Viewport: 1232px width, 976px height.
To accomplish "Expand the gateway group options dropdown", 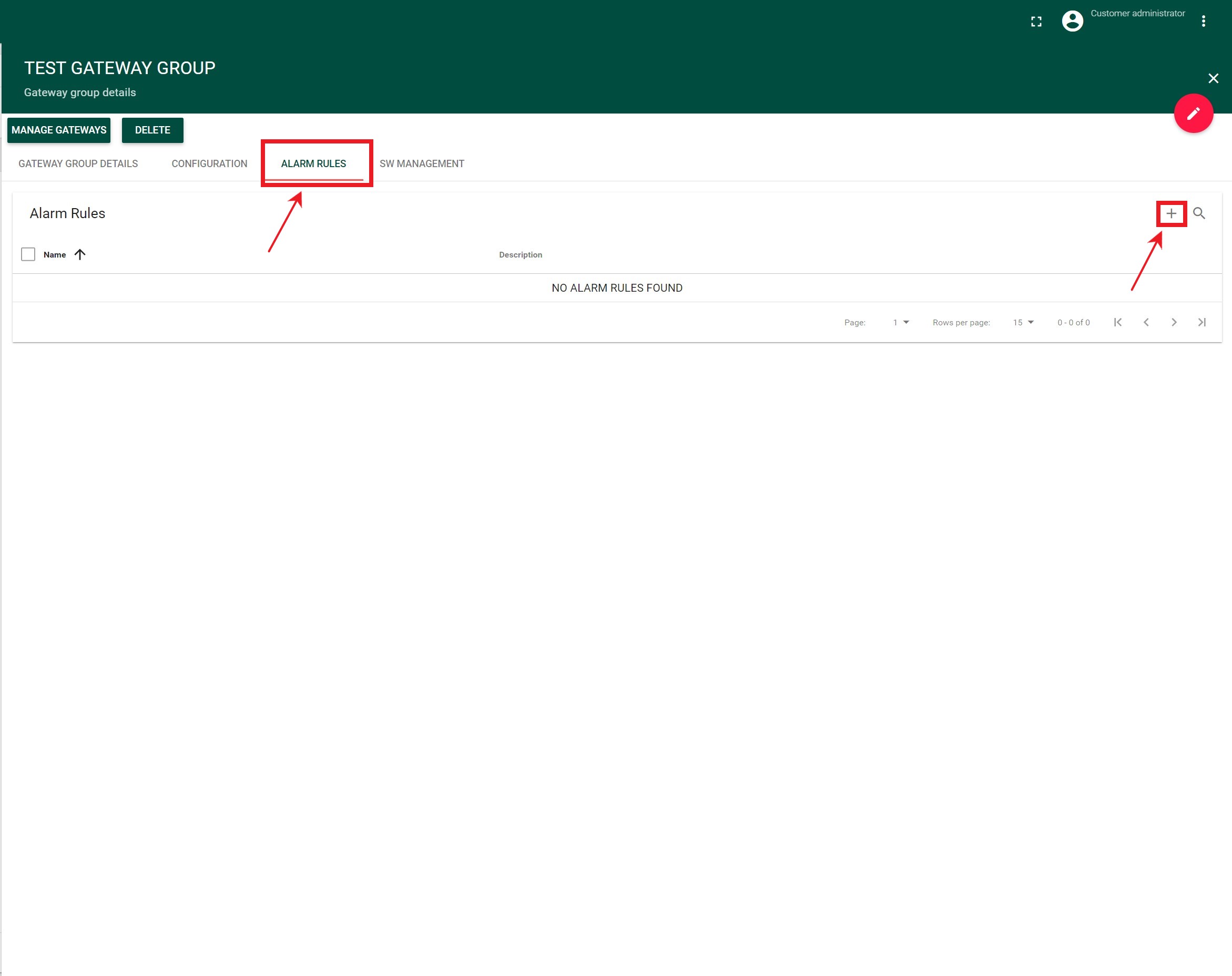I will click(1205, 21).
